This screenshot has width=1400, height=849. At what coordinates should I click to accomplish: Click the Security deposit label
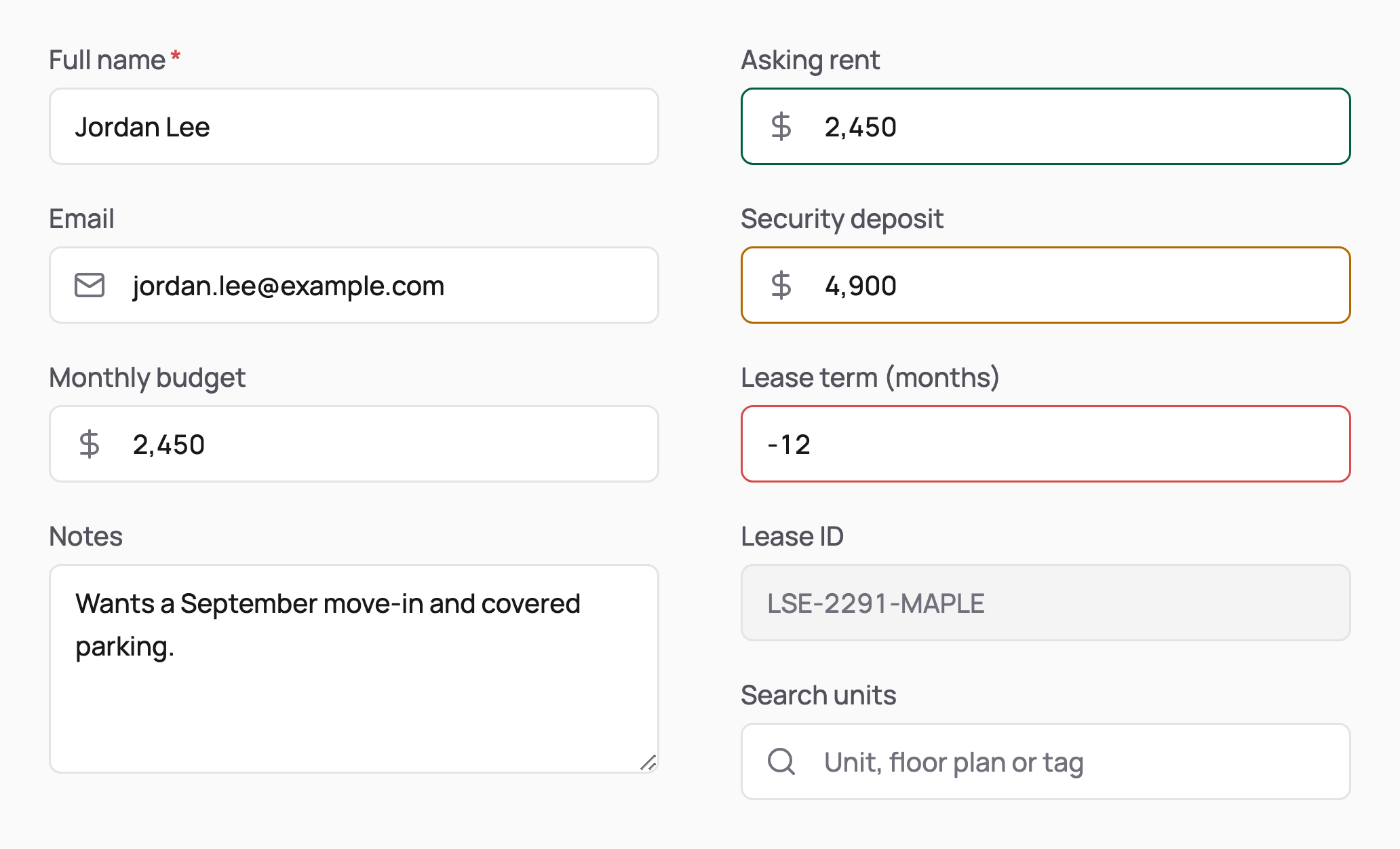tap(842, 219)
